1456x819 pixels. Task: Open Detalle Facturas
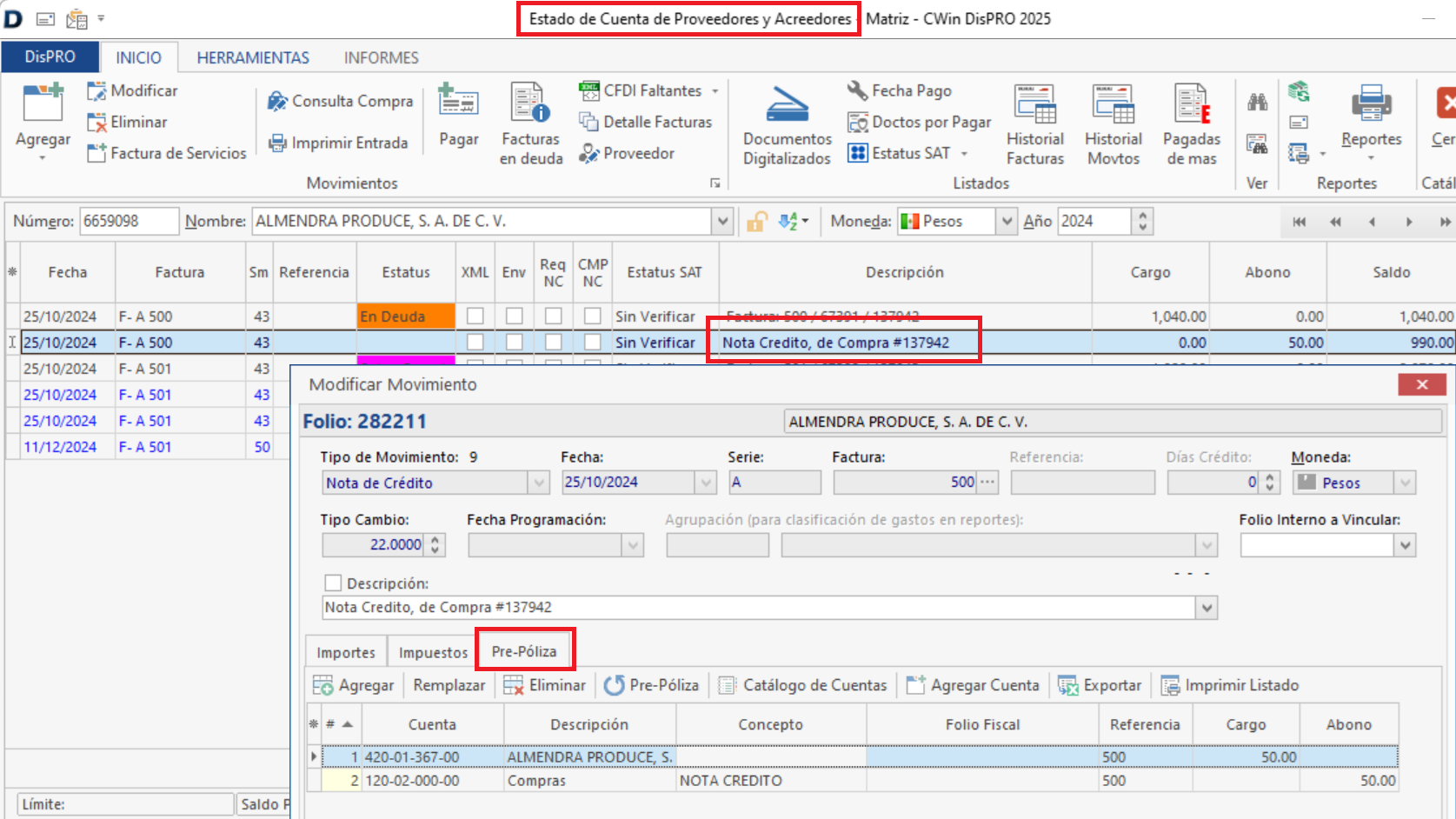coord(646,122)
